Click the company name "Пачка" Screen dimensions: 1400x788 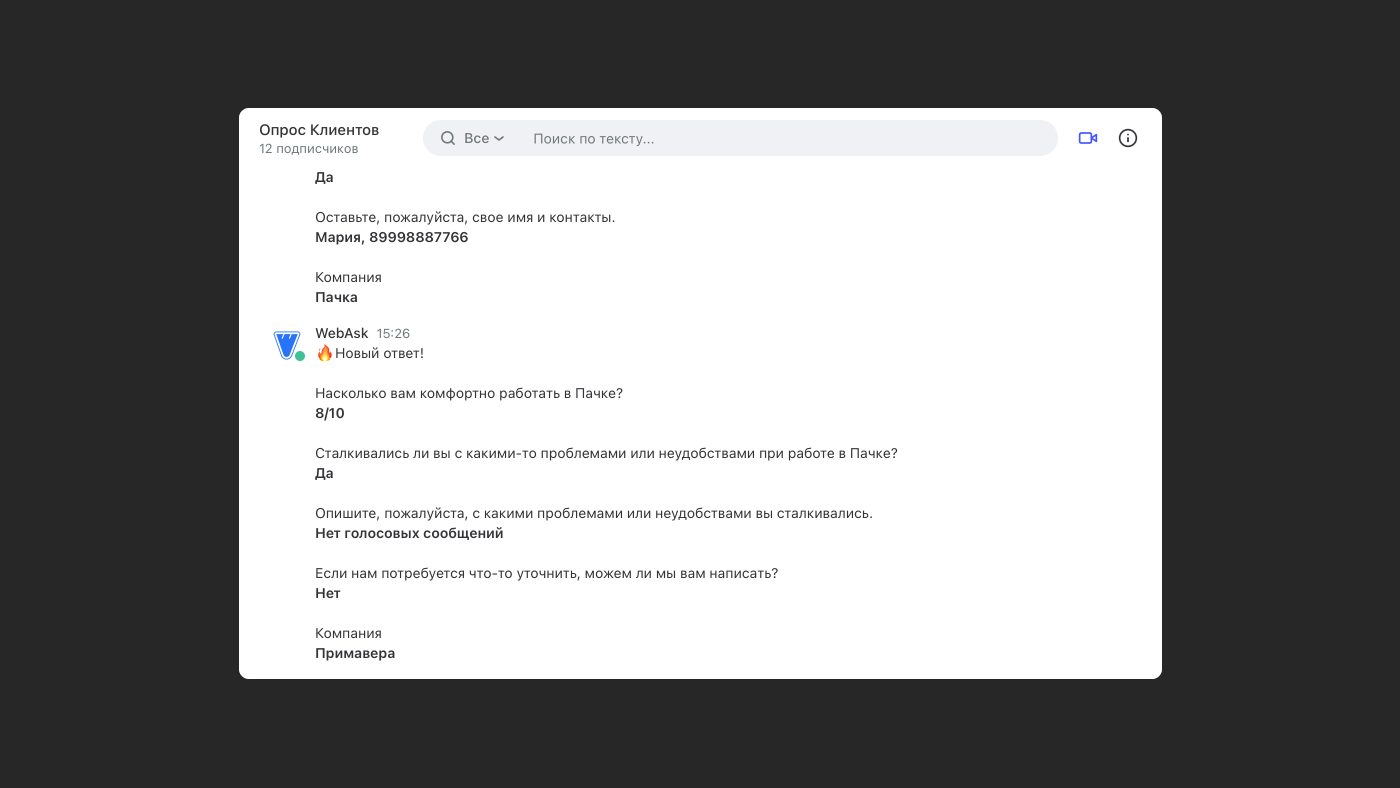[x=336, y=297]
